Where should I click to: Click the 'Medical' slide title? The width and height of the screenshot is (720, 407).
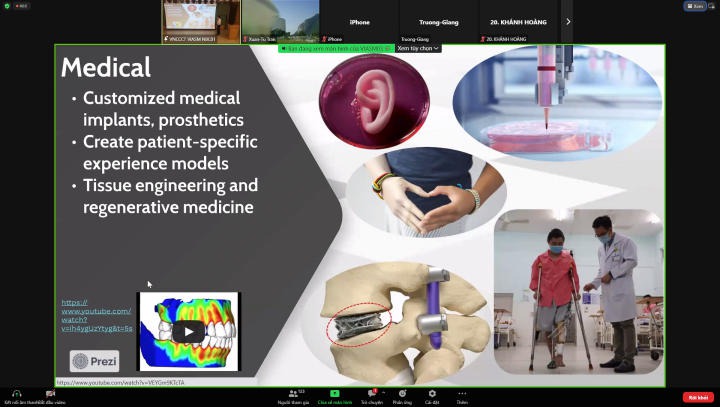coord(106,68)
